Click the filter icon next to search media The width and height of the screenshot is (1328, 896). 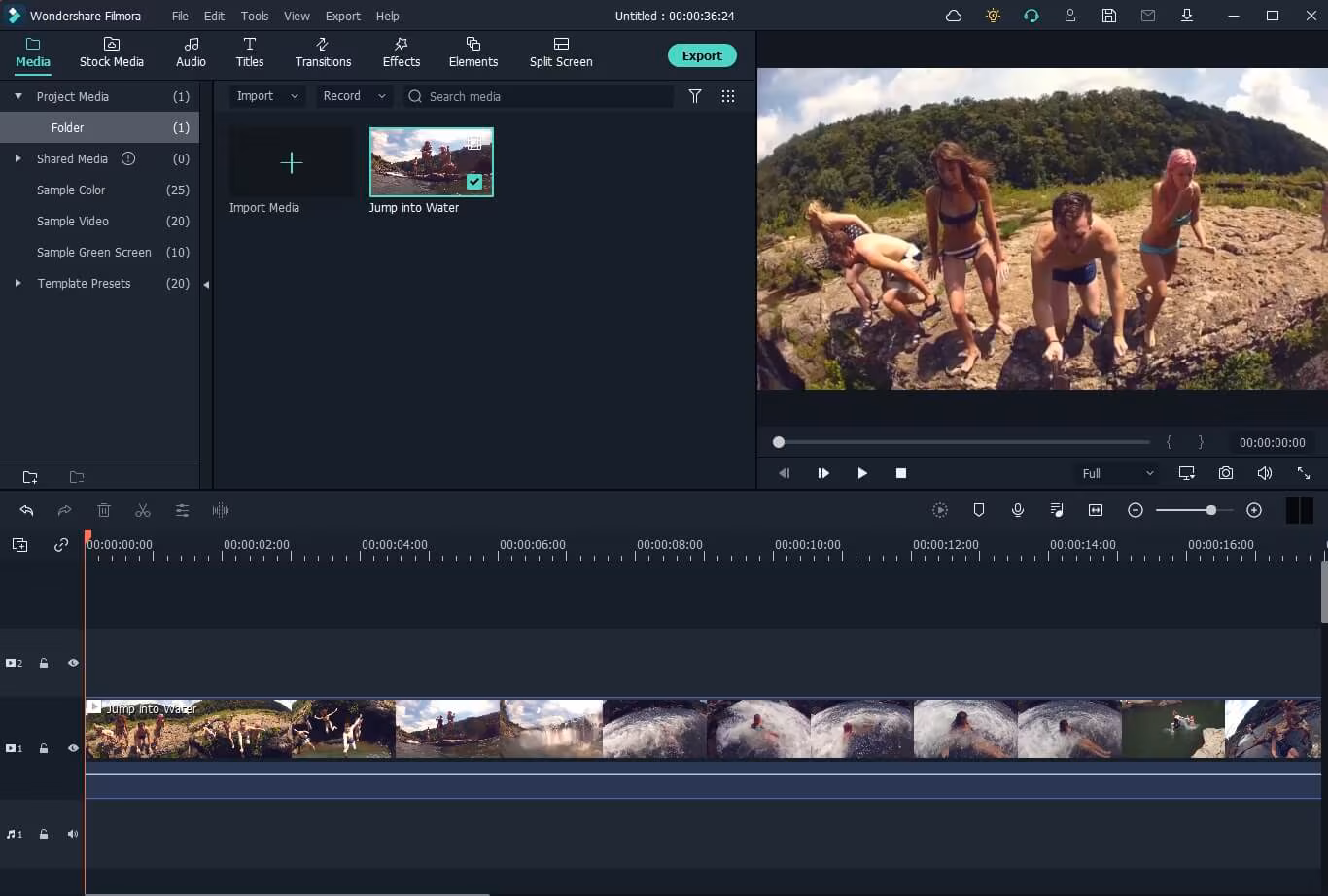click(x=695, y=96)
